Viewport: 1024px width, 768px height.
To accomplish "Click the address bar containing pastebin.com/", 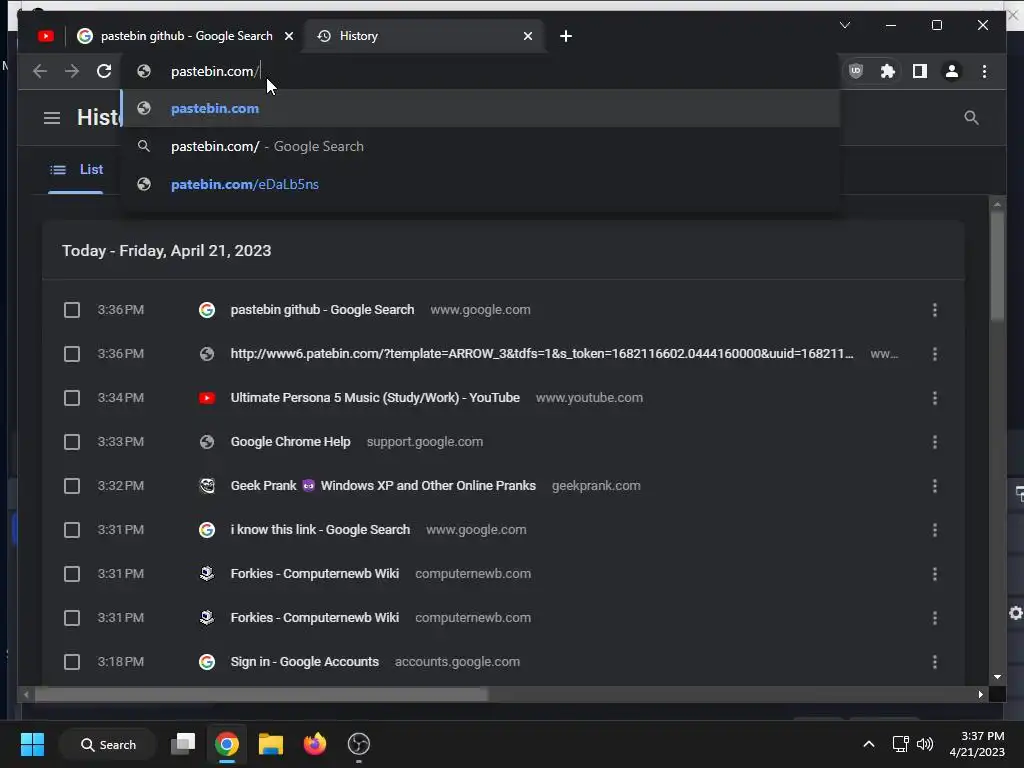I will click(480, 71).
